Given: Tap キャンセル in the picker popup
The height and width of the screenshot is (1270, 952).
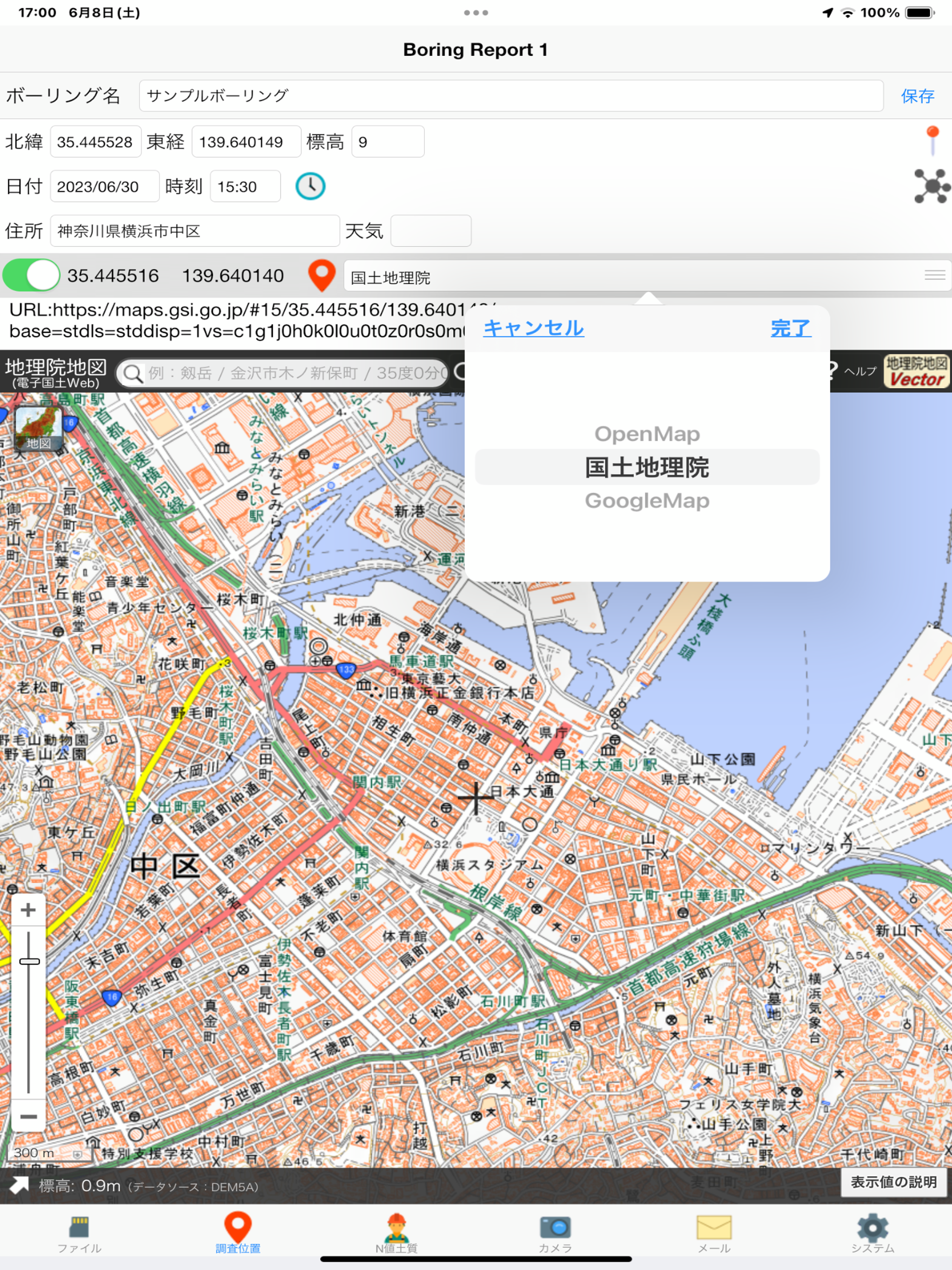Looking at the screenshot, I should point(534,328).
